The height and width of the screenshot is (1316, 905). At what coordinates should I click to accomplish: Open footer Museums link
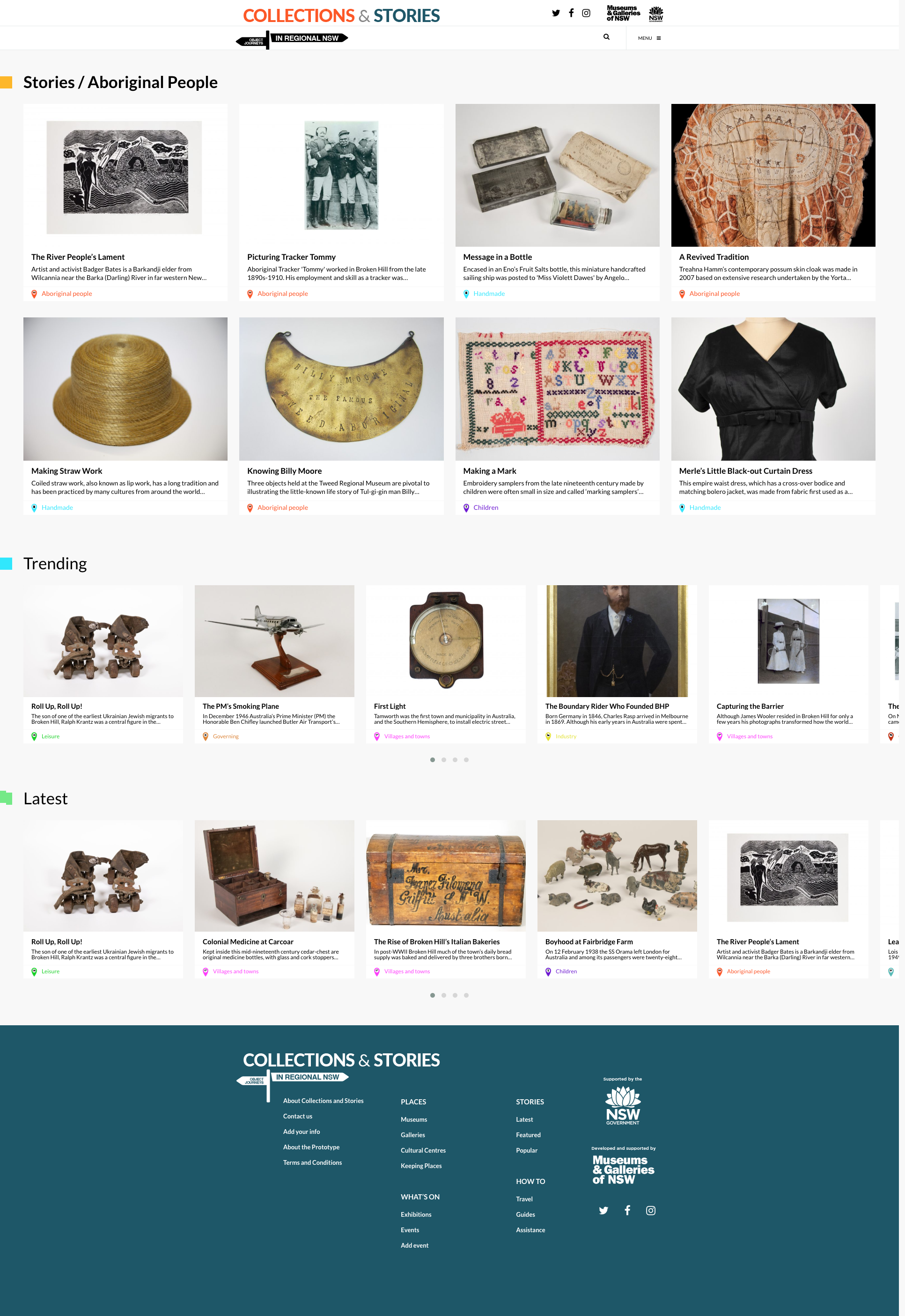pyautogui.click(x=414, y=1119)
